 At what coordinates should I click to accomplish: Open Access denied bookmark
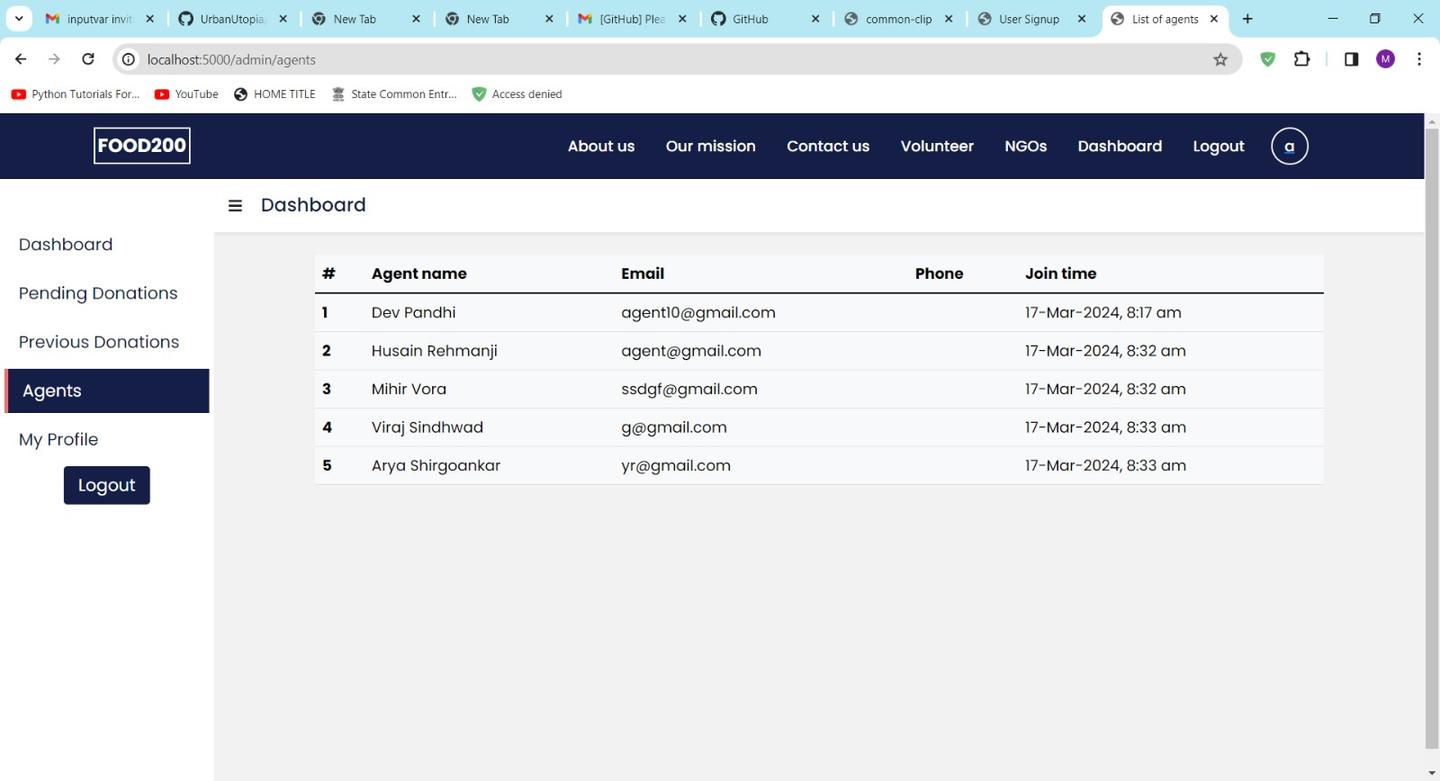pyautogui.click(x=517, y=94)
